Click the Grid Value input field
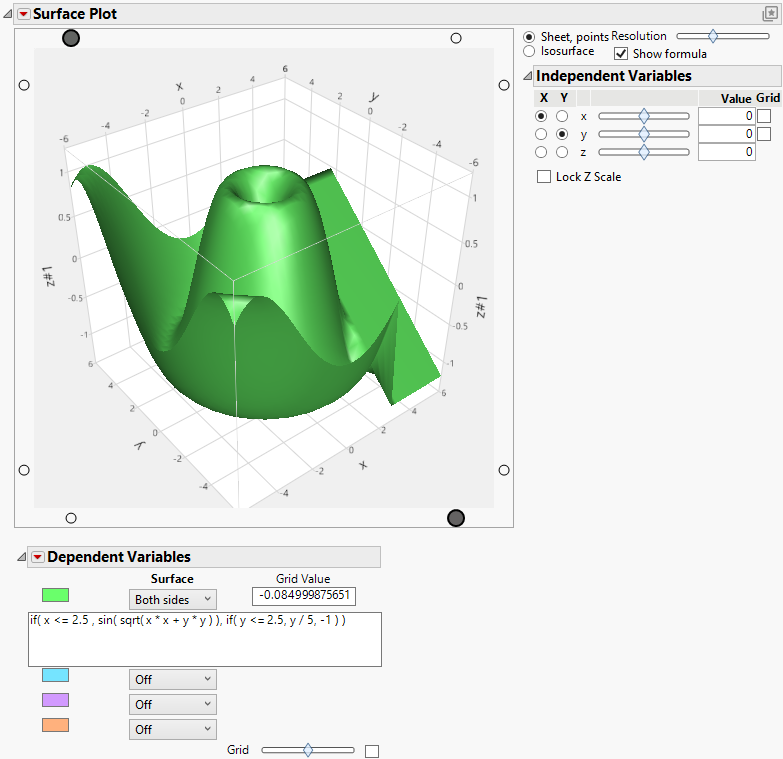 tap(304, 596)
